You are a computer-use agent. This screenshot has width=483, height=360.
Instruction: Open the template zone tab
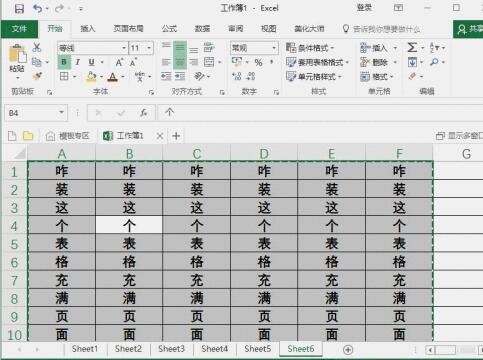pyautogui.click(x=68, y=136)
